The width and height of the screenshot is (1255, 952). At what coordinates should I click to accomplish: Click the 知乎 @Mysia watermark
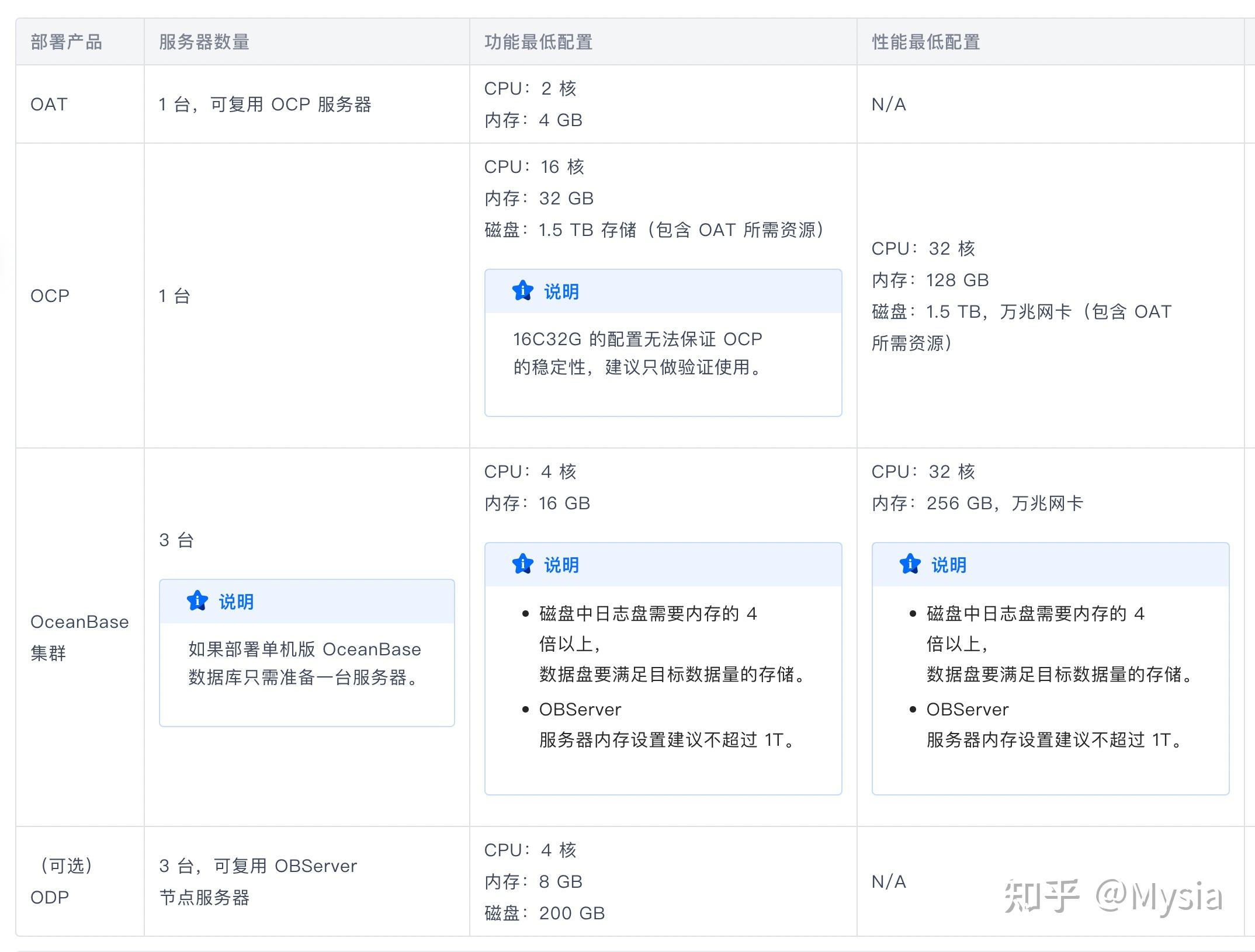tap(1112, 897)
